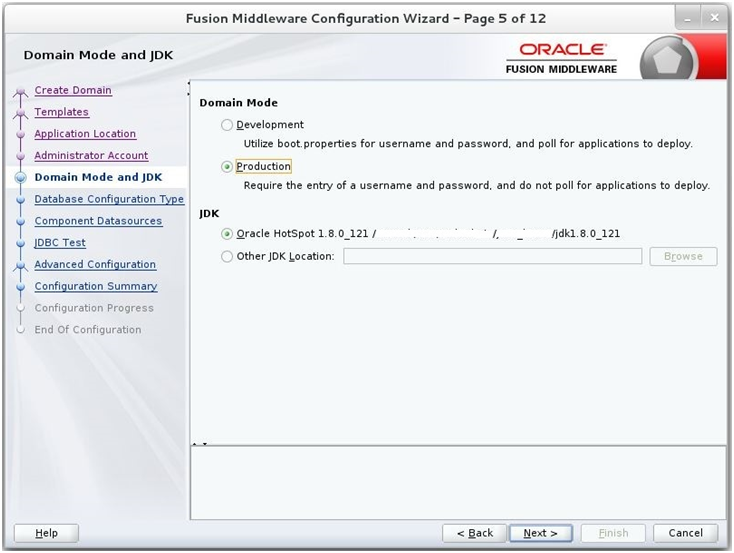Click the Domain Mode section heading
The image size is (734, 553).
pos(239,103)
